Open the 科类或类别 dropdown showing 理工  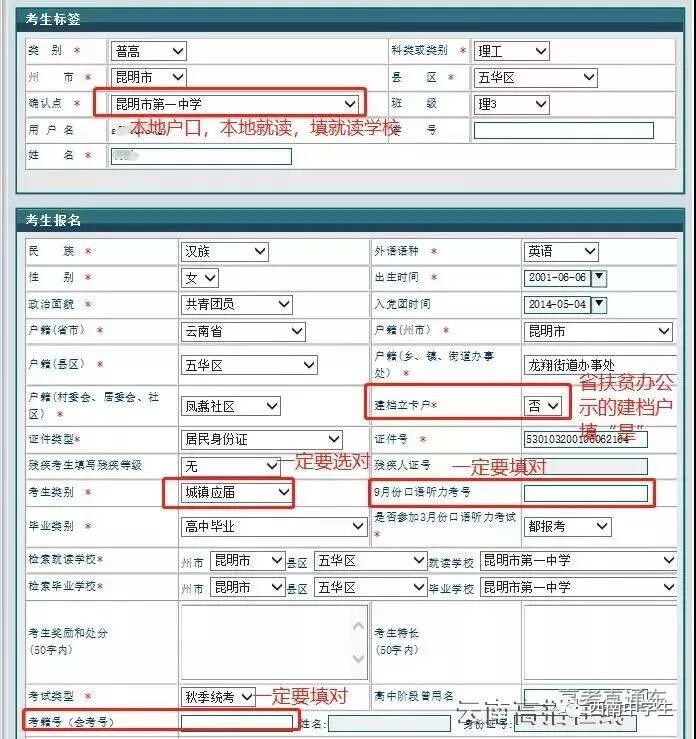click(511, 51)
